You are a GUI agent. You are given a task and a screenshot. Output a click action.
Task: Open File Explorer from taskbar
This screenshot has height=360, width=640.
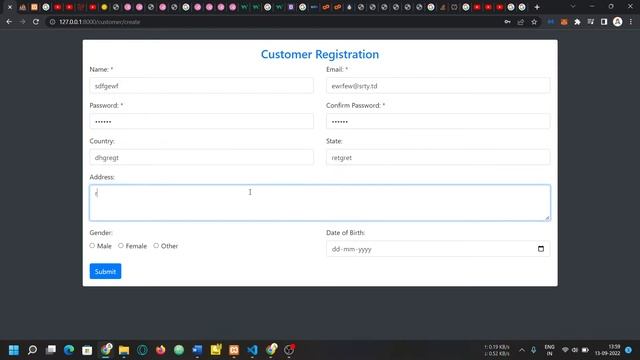click(x=124, y=350)
